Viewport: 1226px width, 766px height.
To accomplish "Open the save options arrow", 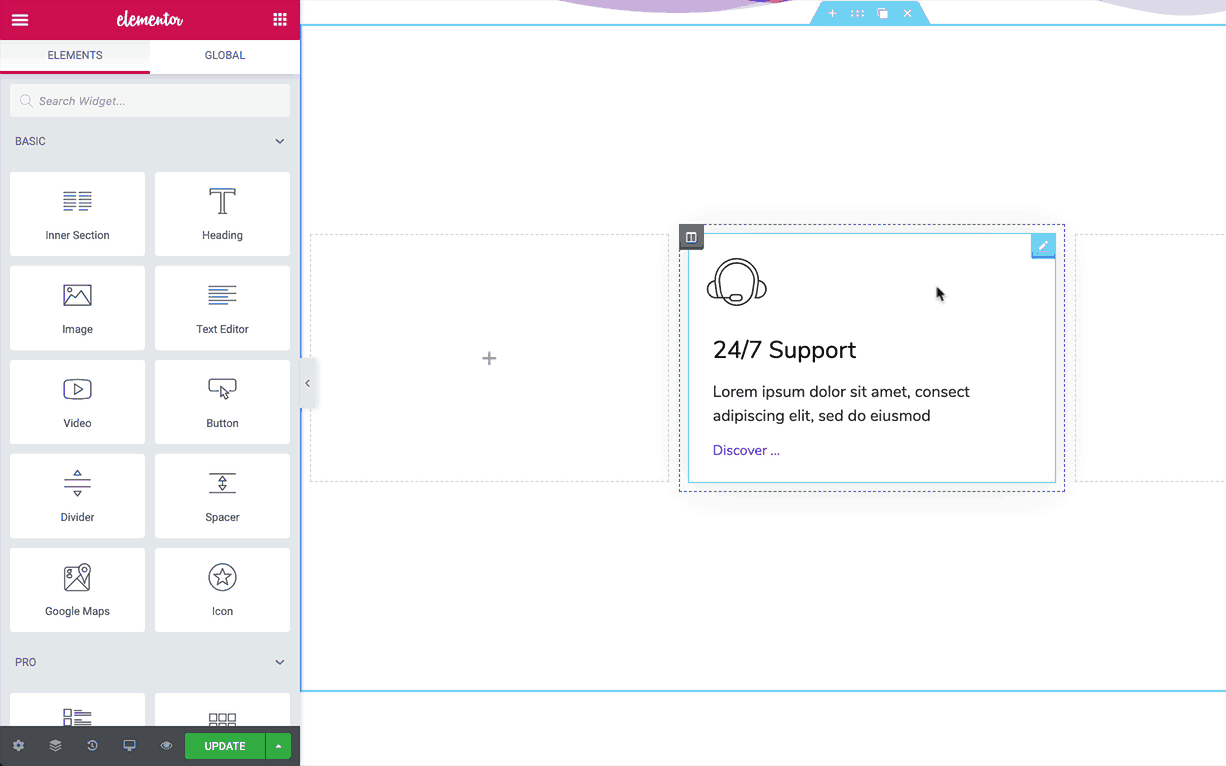I will 278,746.
